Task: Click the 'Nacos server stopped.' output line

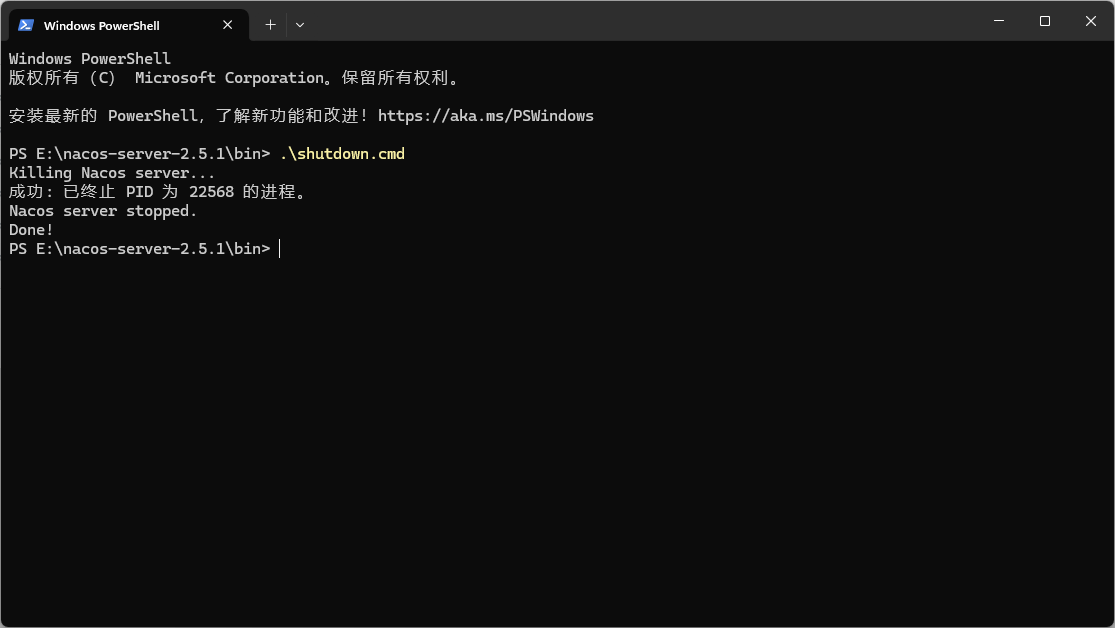Action: (102, 211)
